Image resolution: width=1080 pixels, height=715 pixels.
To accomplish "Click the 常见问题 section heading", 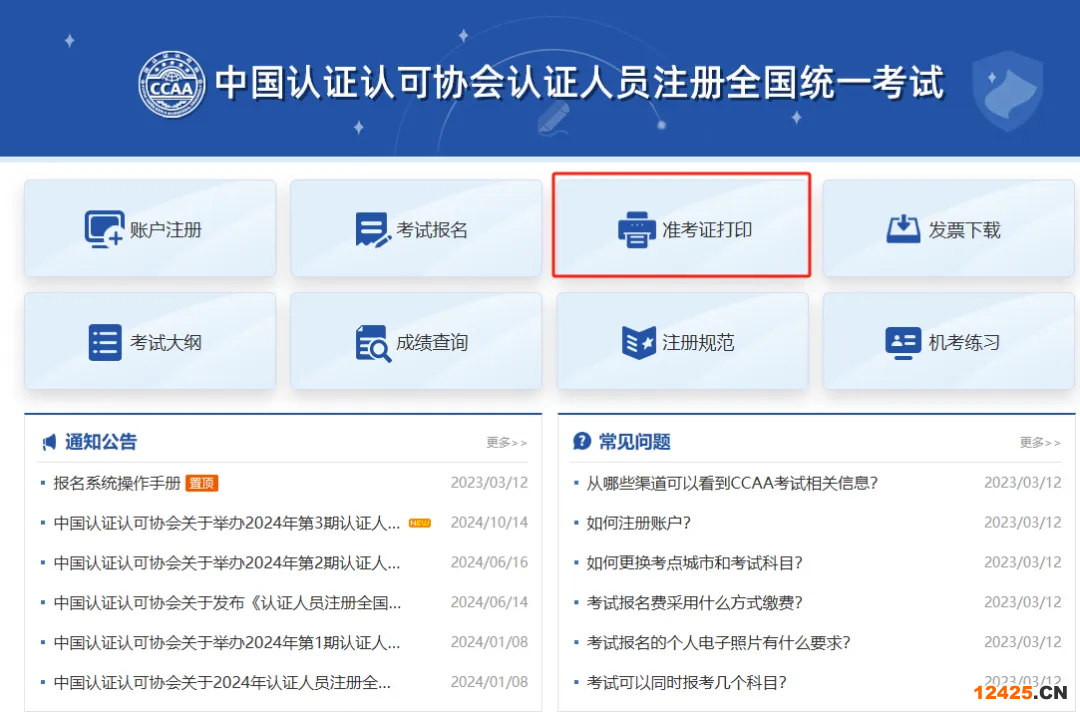I will 634,442.
